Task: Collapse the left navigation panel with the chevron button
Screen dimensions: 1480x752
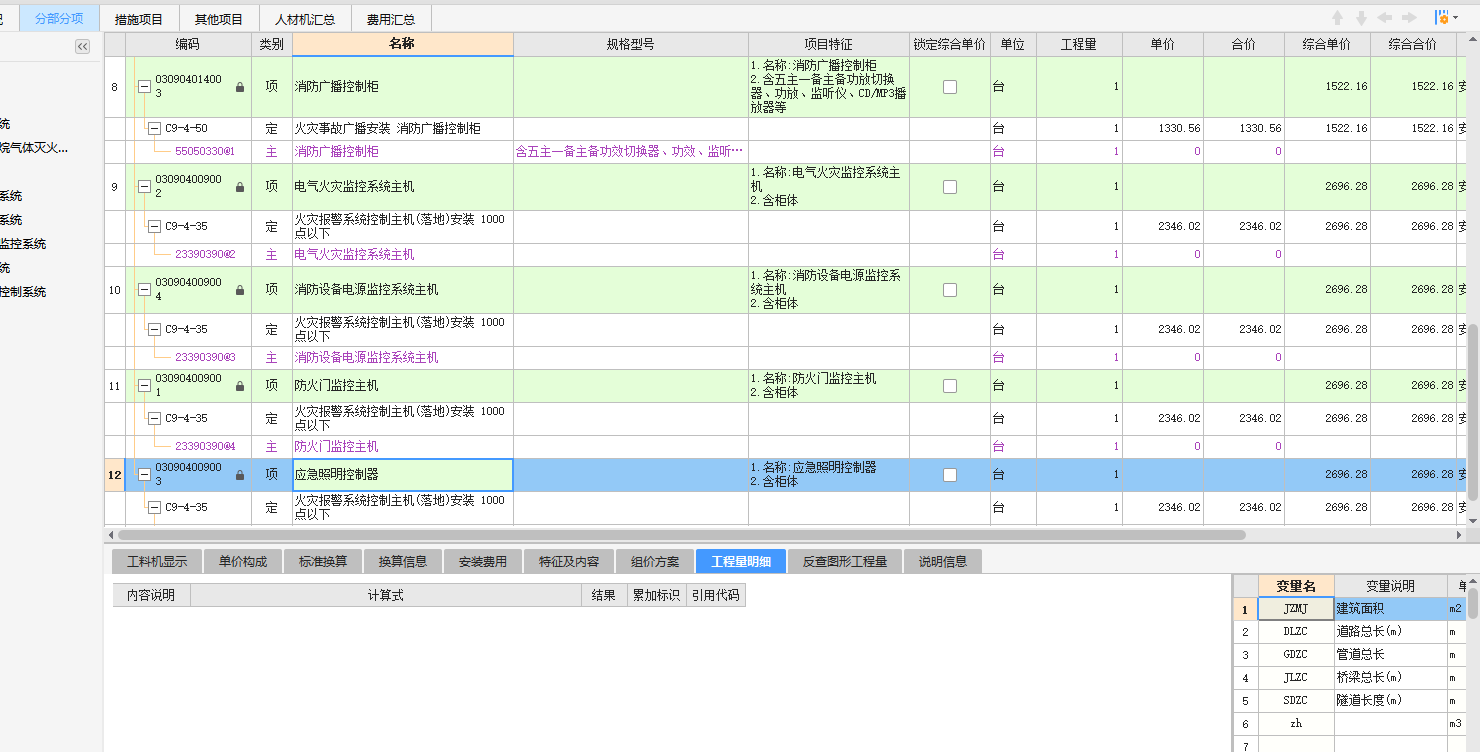Action: pos(82,46)
